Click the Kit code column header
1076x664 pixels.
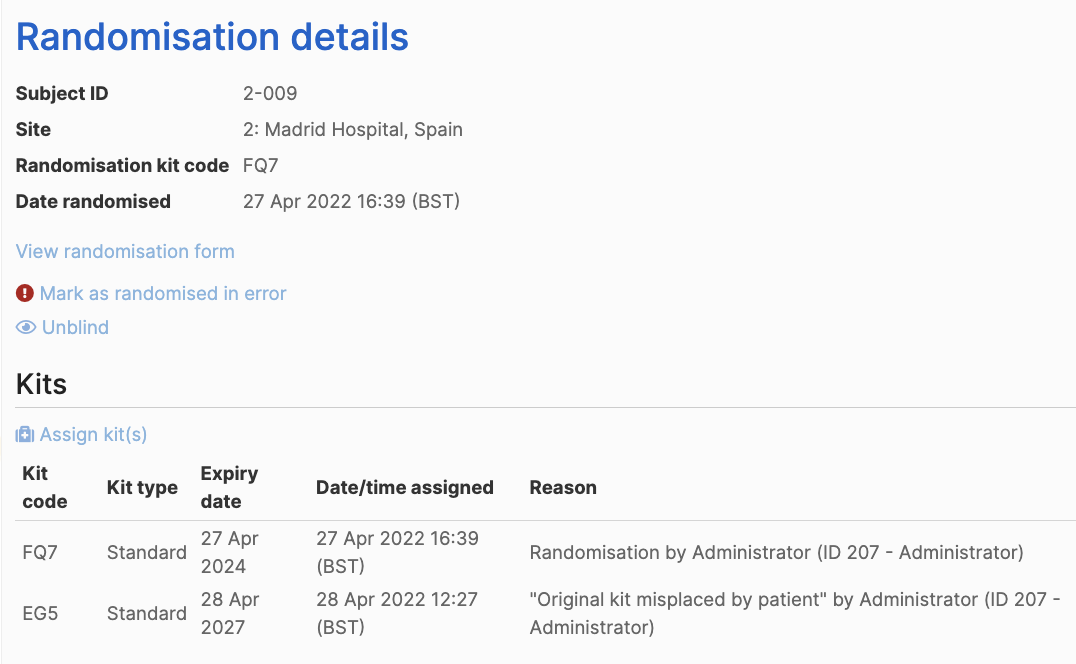click(45, 488)
